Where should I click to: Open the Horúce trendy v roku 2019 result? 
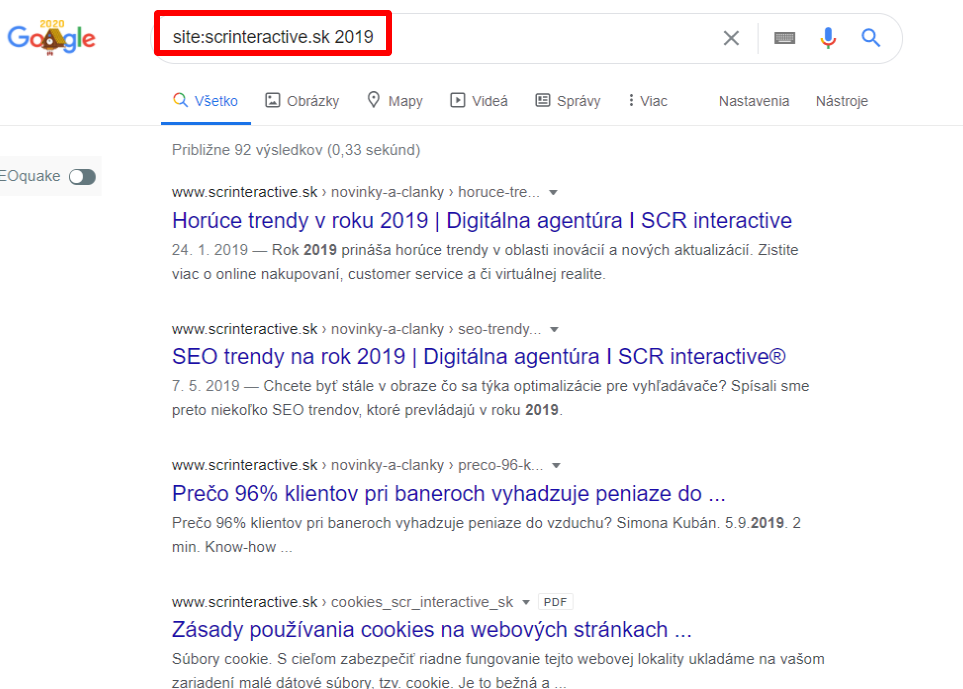482,220
